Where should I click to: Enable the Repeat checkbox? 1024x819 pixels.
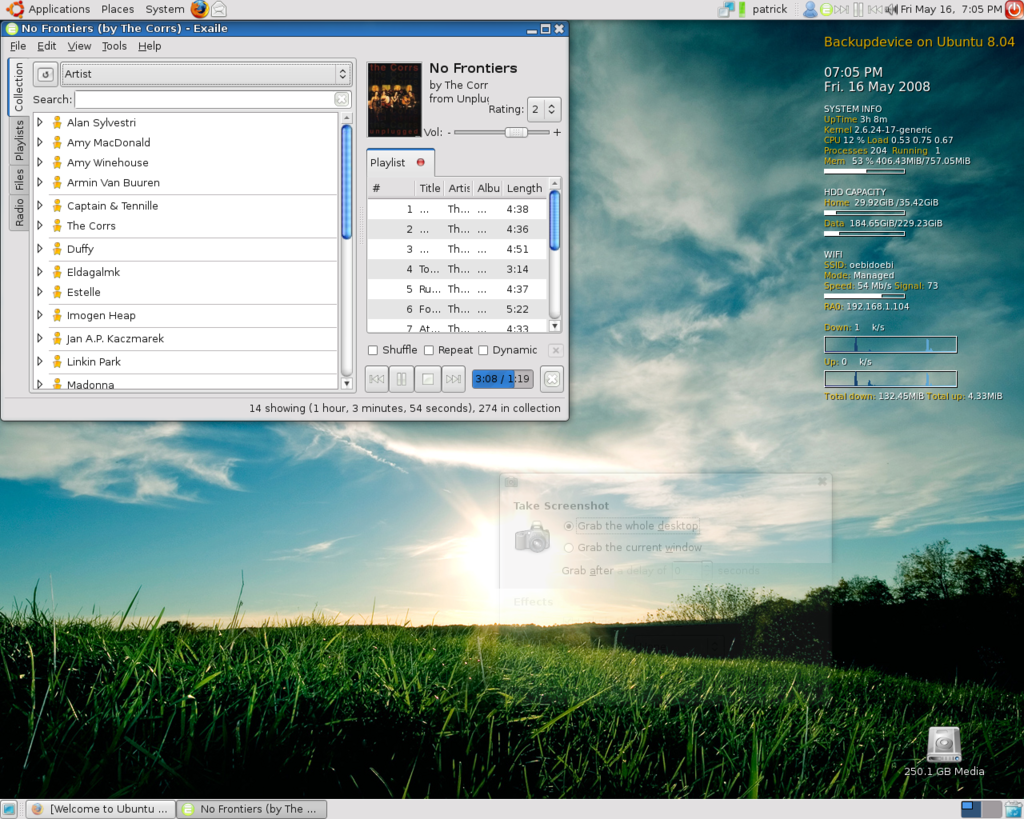[x=429, y=350]
